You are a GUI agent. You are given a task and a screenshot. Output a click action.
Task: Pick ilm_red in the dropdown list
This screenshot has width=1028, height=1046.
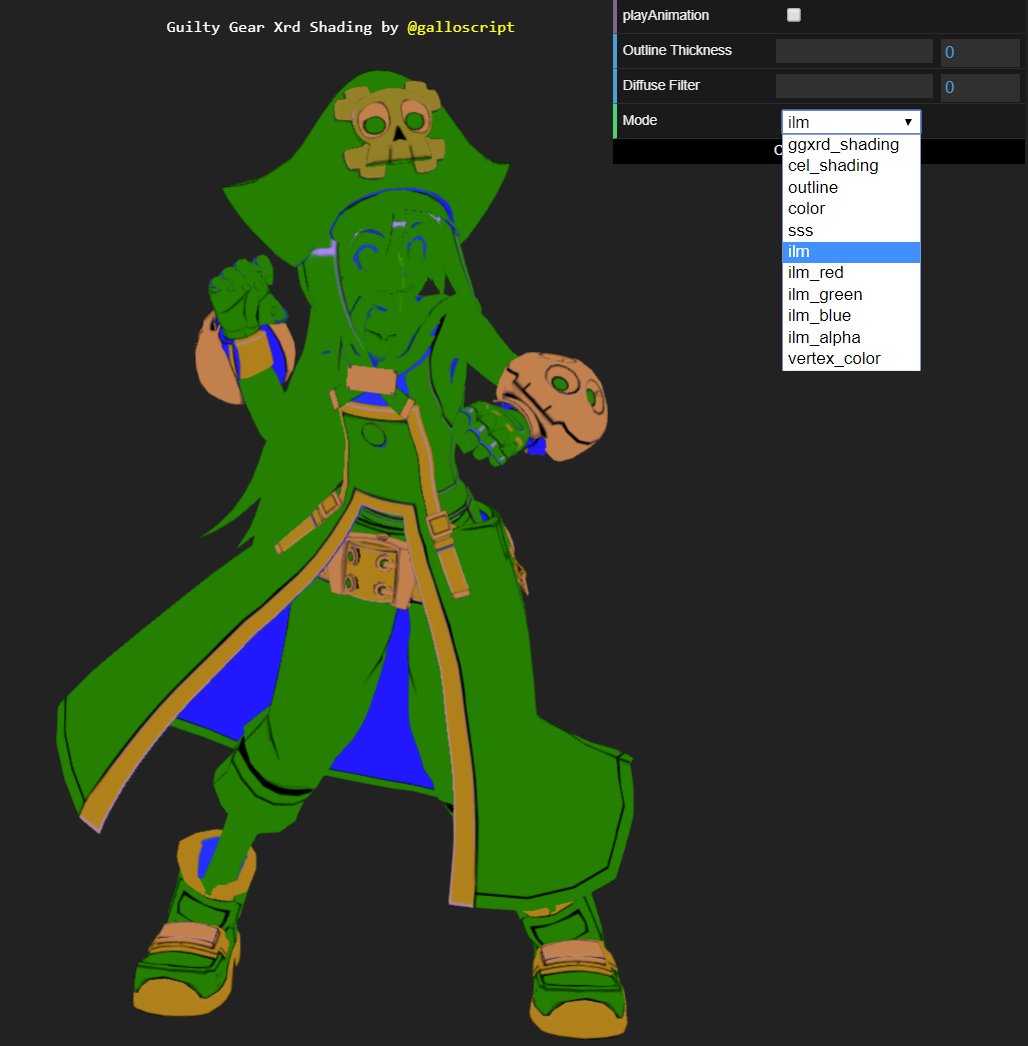pos(851,273)
